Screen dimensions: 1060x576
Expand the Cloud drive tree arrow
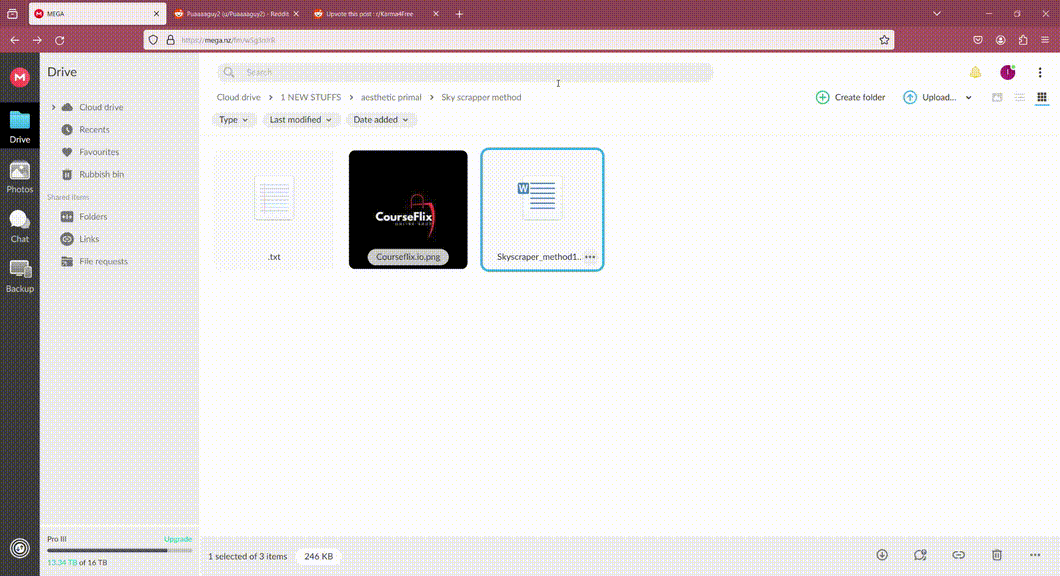point(53,107)
